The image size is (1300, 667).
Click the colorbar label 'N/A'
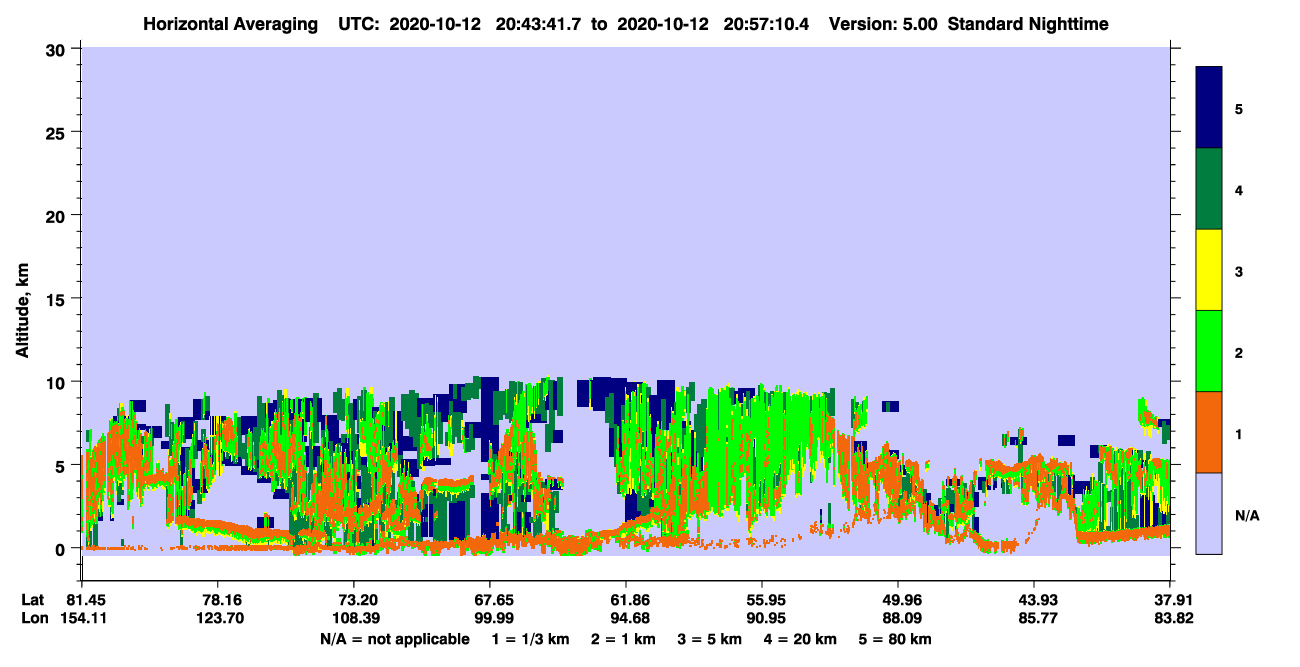[1247, 515]
